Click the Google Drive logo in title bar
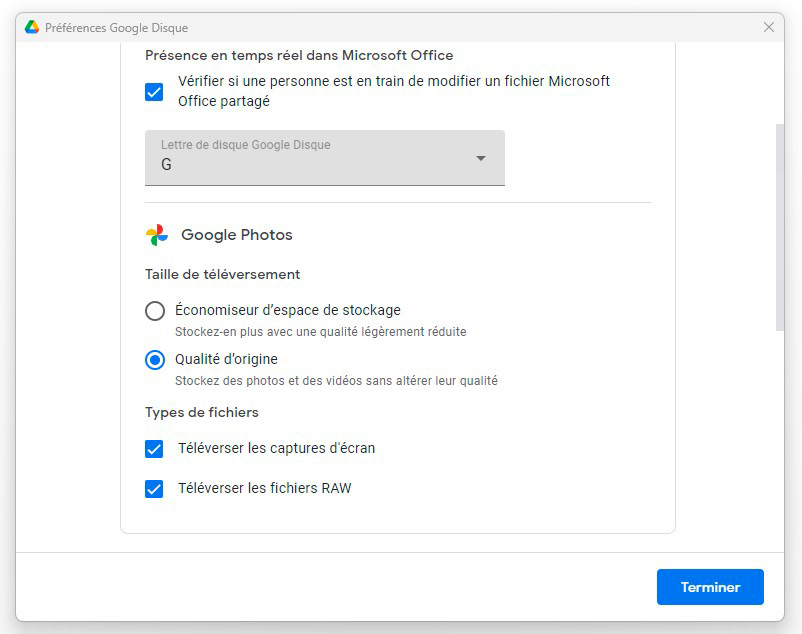The height and width of the screenshot is (634, 802). click(32, 27)
